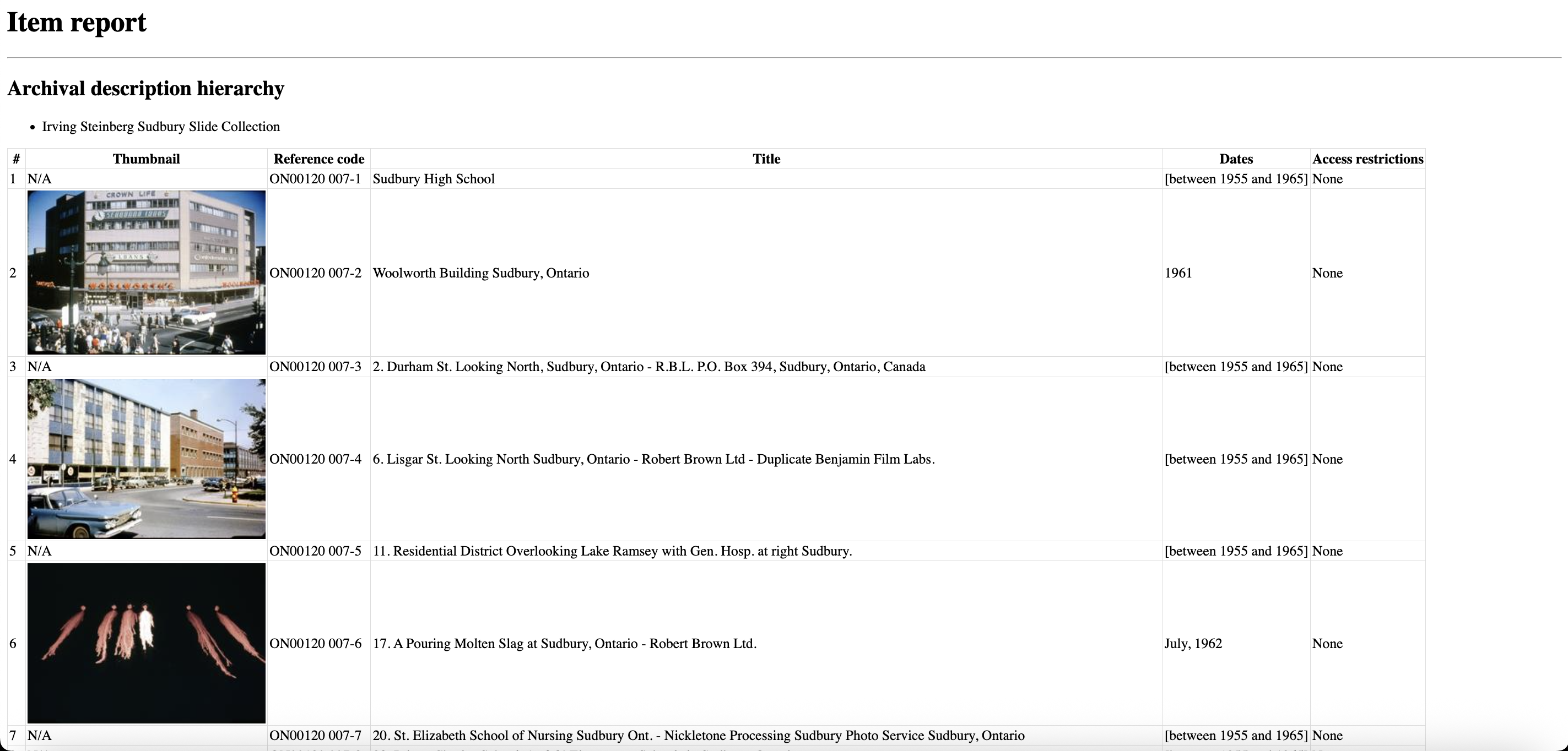Click the Thumbnail column header
The height and width of the screenshot is (751, 1568).
click(x=146, y=159)
